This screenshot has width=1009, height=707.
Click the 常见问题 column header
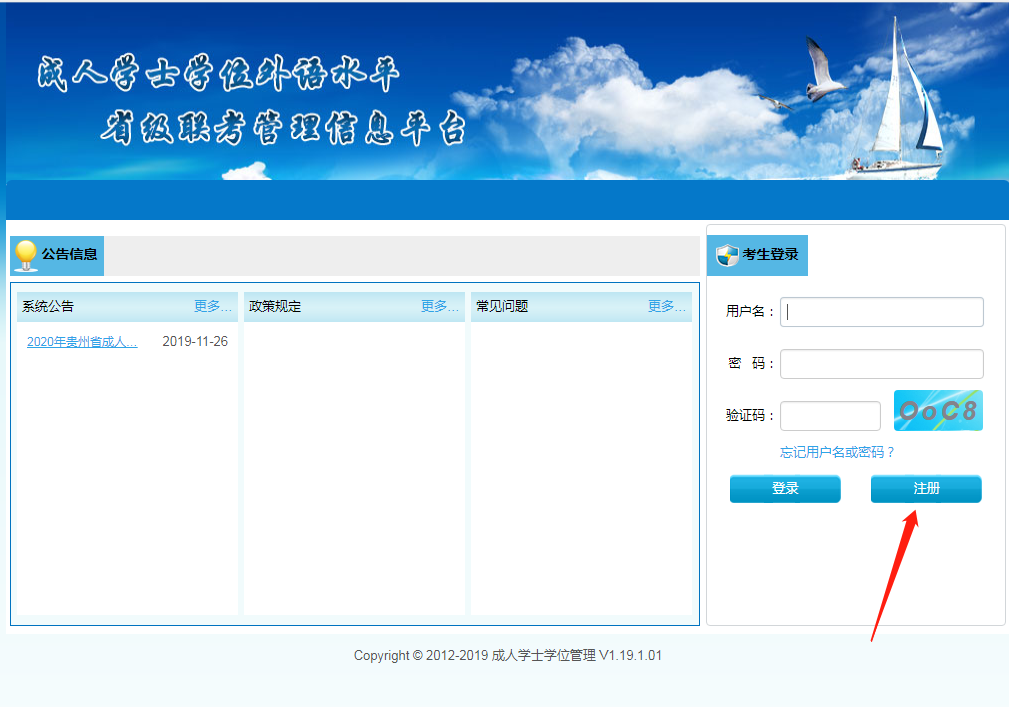502,306
